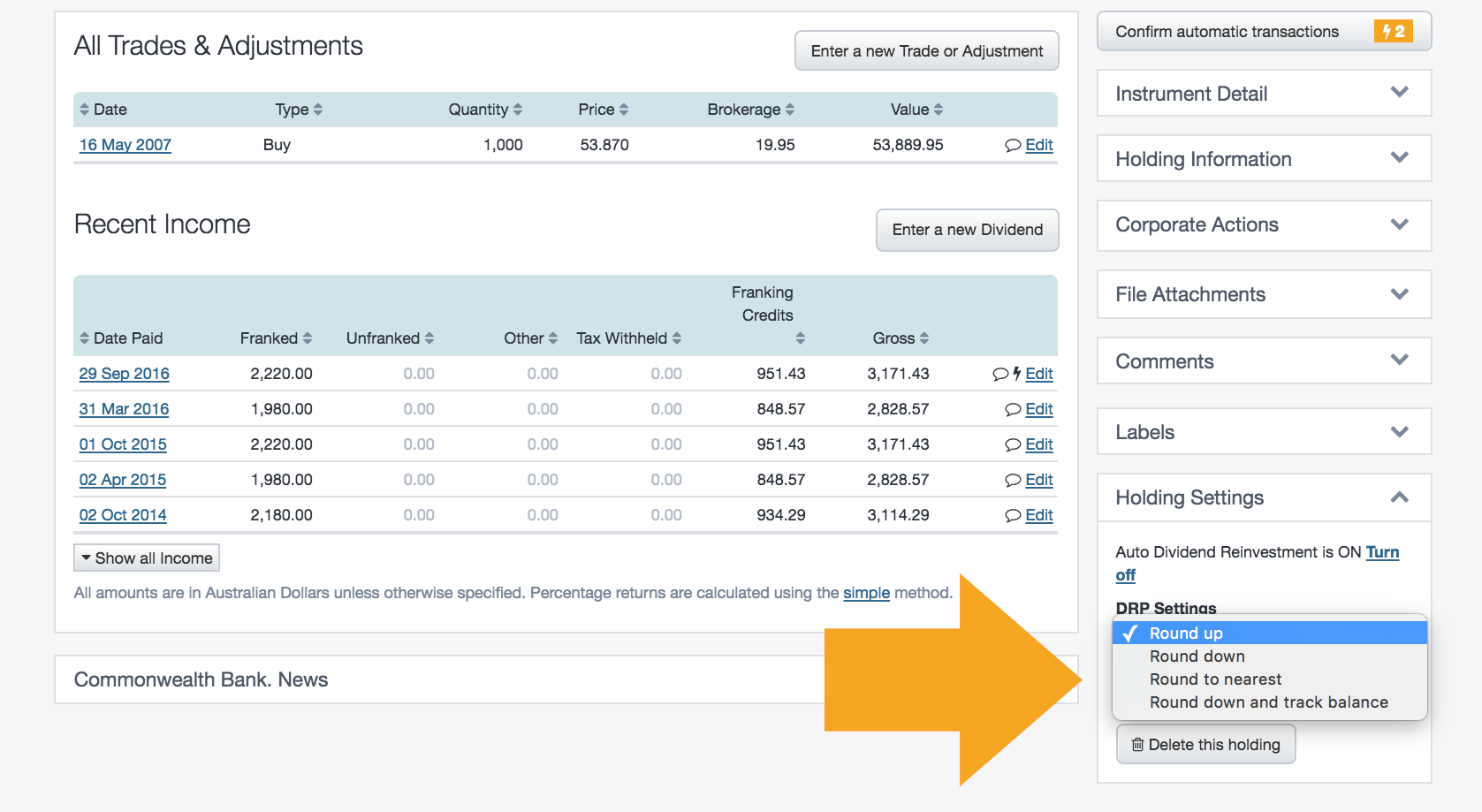Keep Round up selected in the DRP menu

pyautogui.click(x=1185, y=633)
